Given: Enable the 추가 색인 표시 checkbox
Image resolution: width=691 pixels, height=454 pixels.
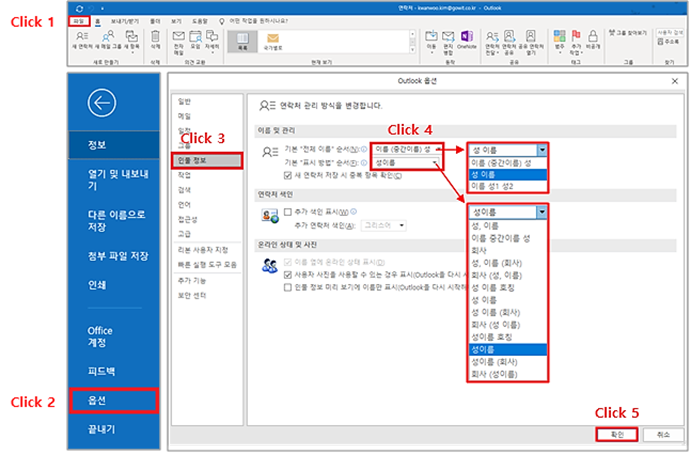Looking at the screenshot, I should [288, 212].
